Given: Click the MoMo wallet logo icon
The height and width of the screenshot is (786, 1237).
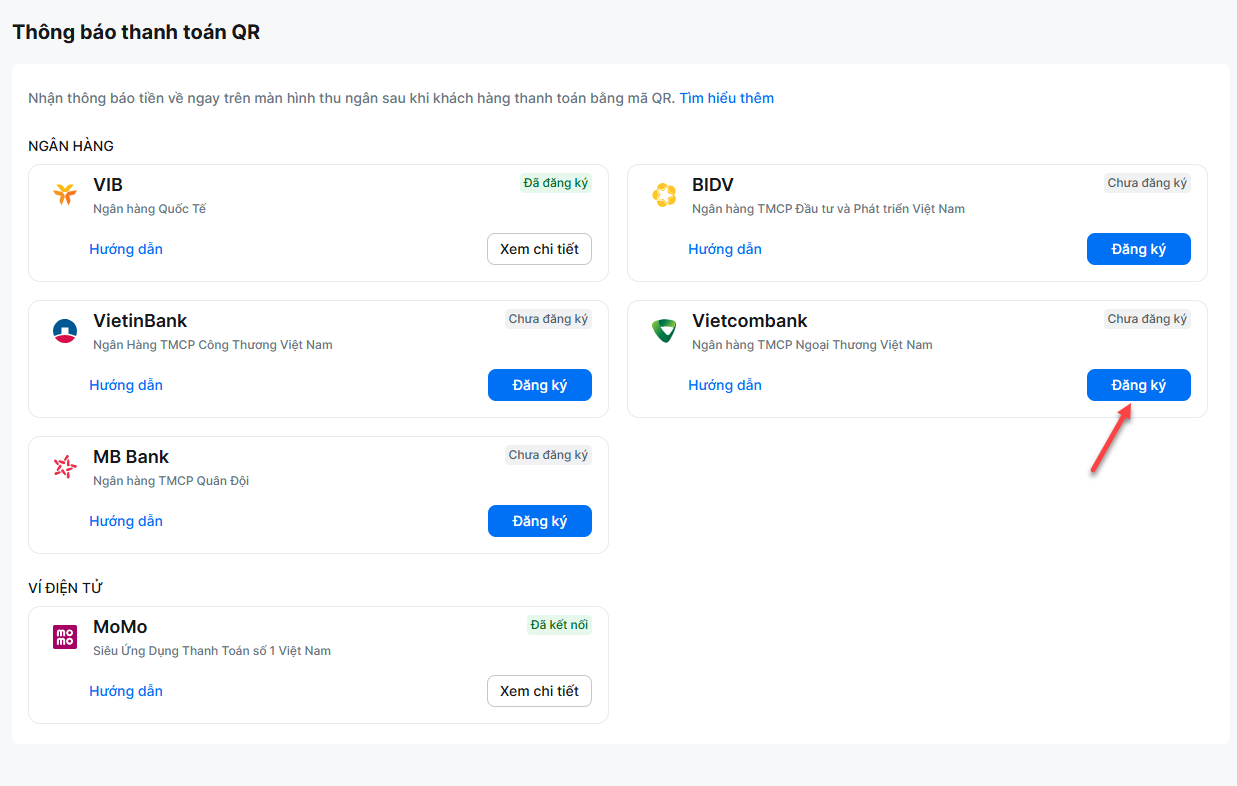Looking at the screenshot, I should pos(65,637).
